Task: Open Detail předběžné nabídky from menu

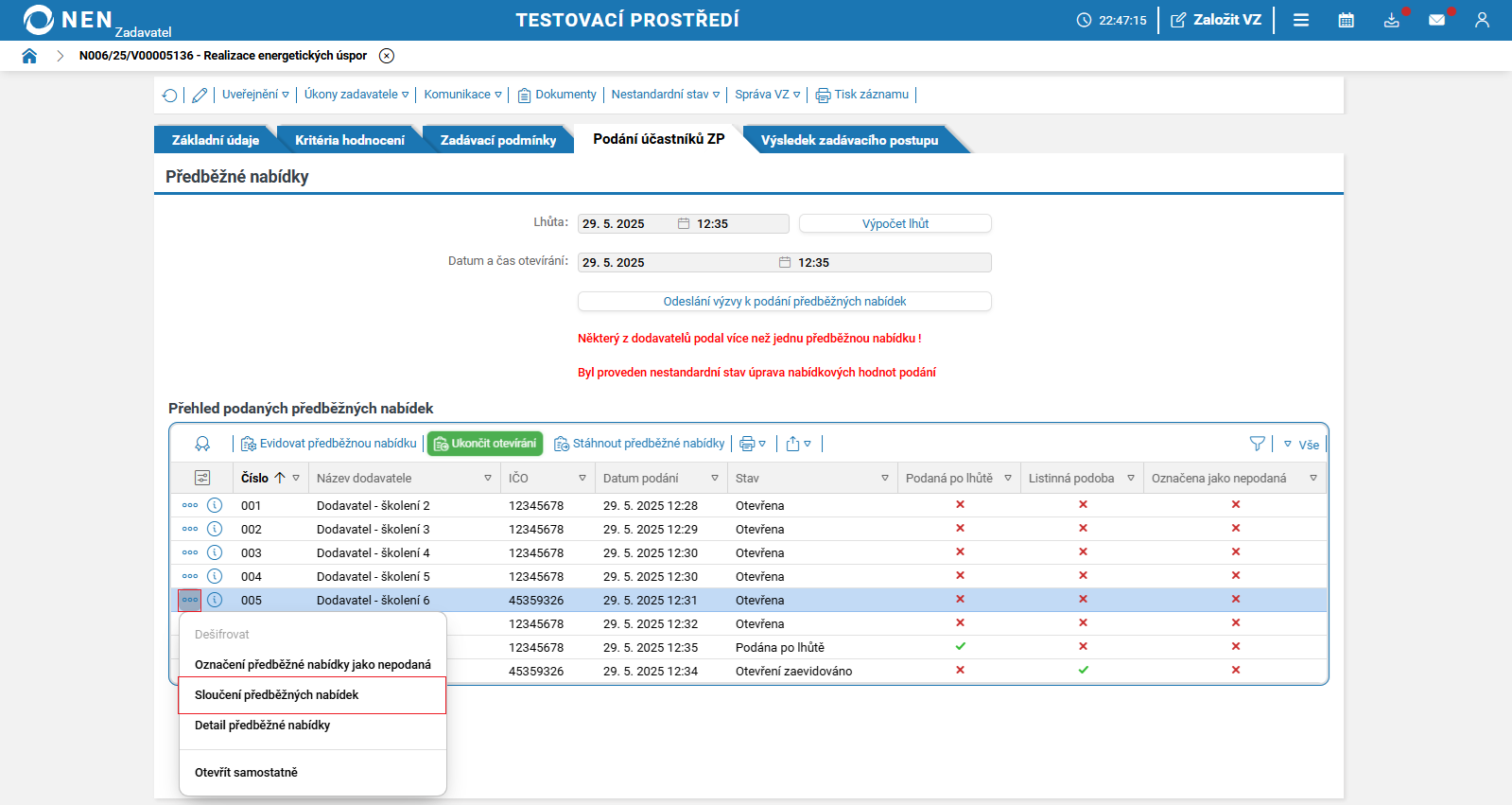Action: [312, 726]
